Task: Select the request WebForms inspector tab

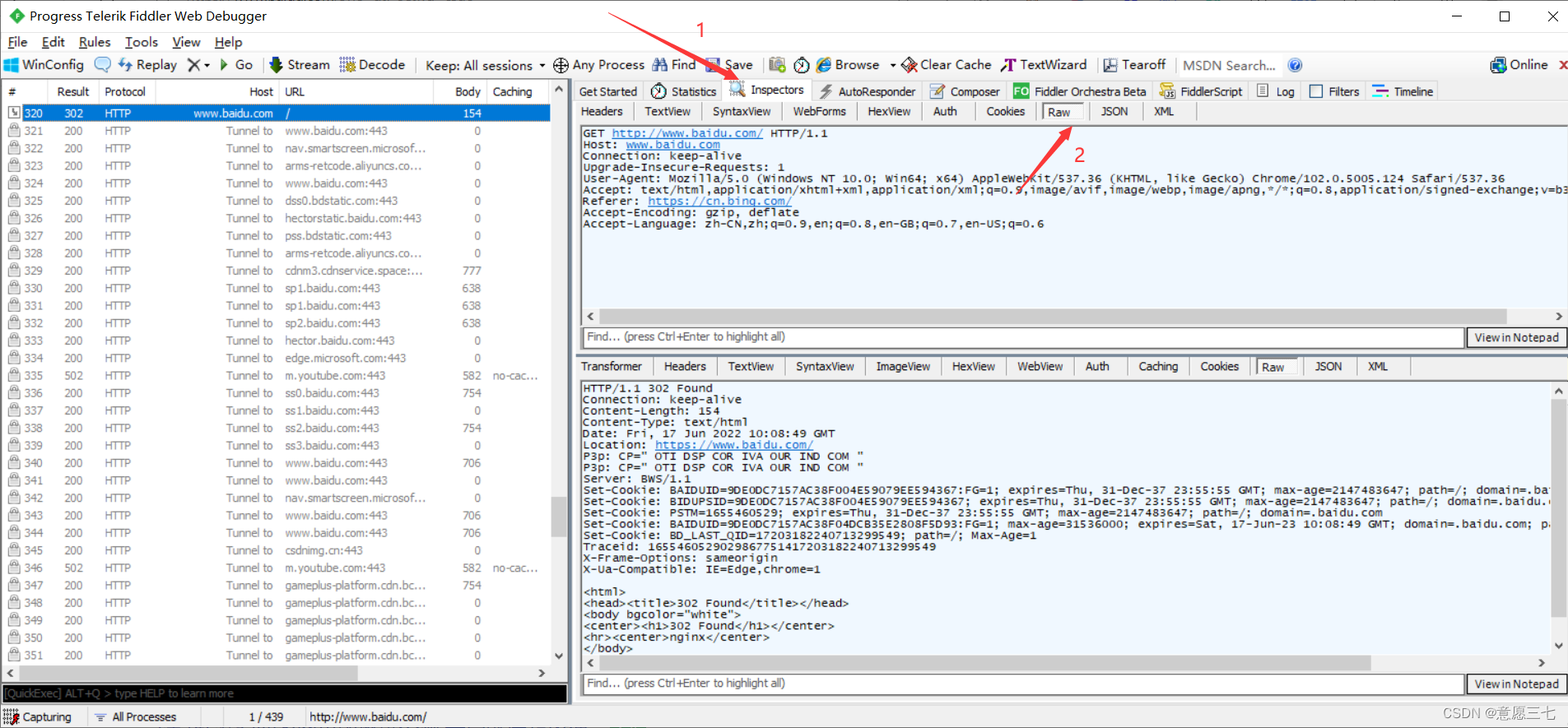Action: click(819, 112)
